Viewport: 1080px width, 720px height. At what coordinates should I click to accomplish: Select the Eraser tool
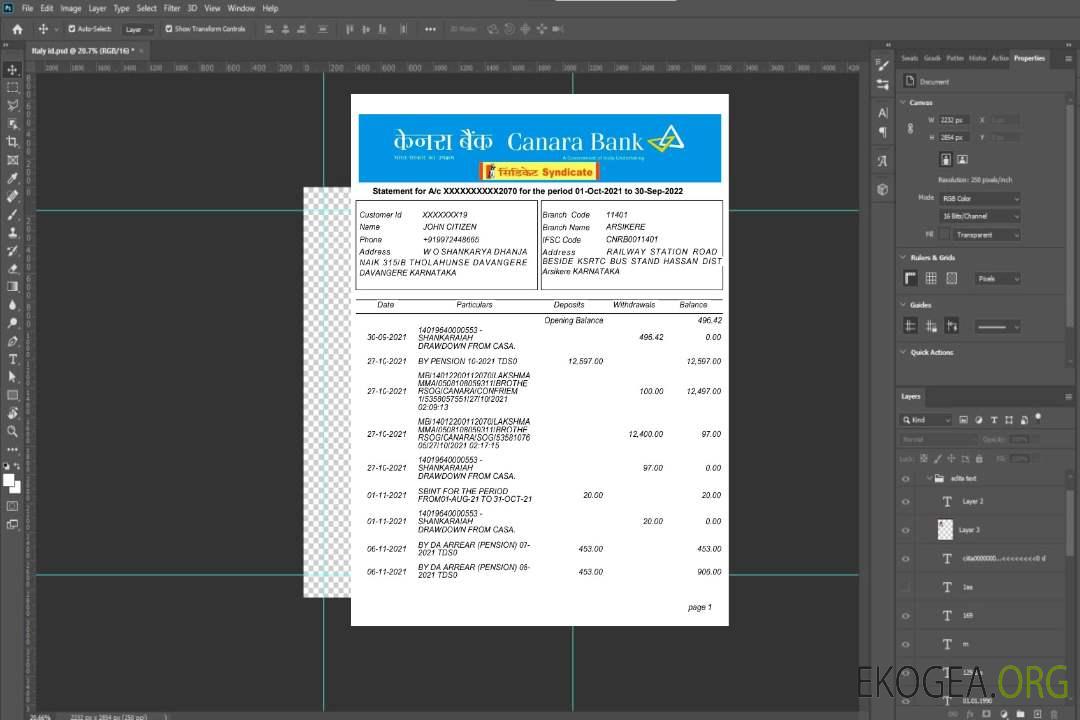click(x=12, y=269)
